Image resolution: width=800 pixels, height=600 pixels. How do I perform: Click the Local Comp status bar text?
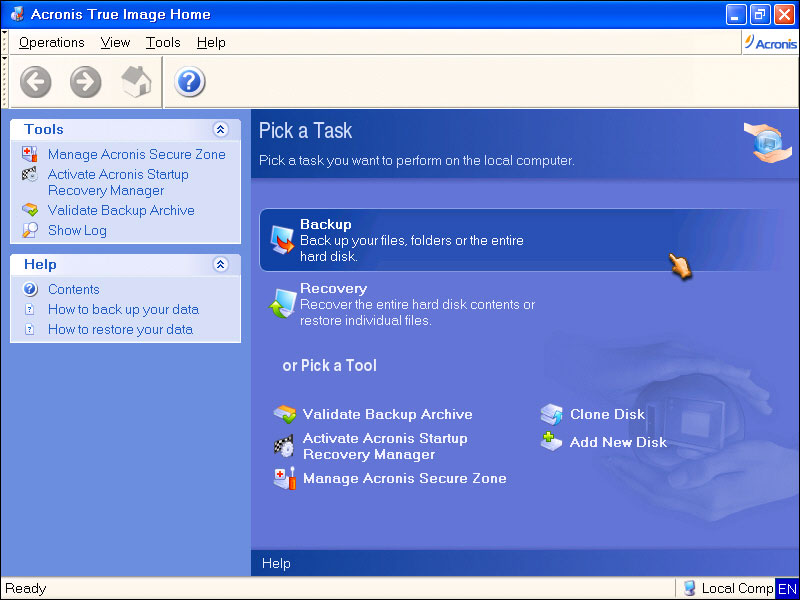point(737,588)
